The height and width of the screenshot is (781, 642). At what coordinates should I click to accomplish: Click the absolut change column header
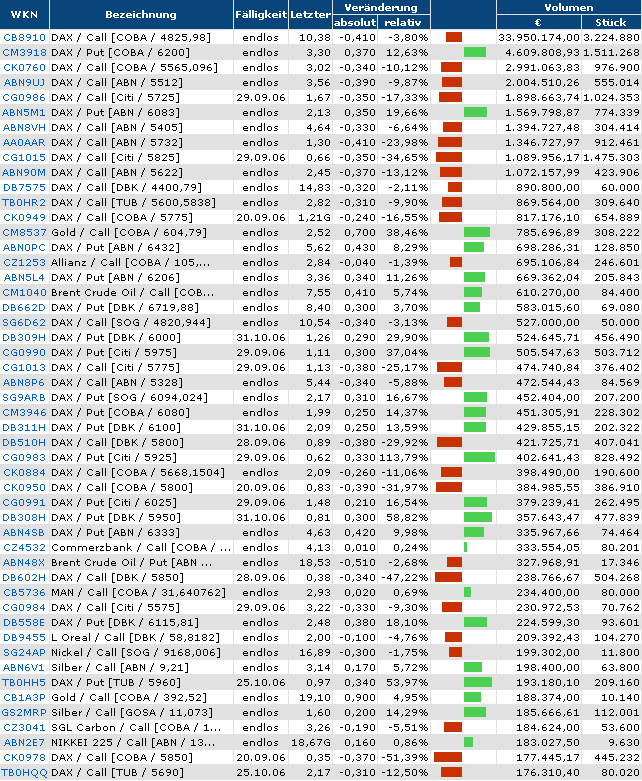click(x=355, y=22)
